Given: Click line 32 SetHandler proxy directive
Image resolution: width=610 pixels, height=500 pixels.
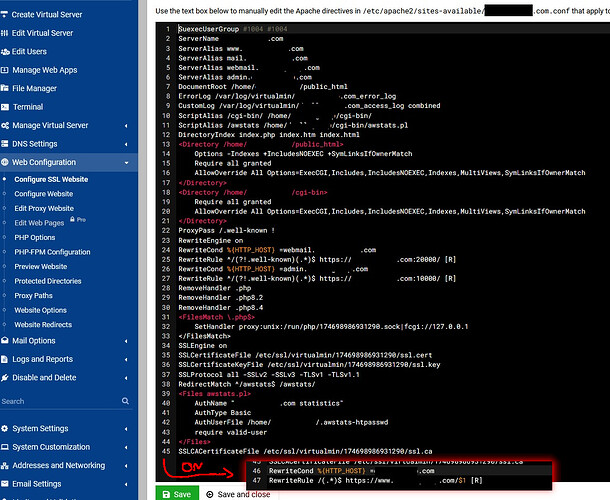Looking at the screenshot, I should point(331,327).
